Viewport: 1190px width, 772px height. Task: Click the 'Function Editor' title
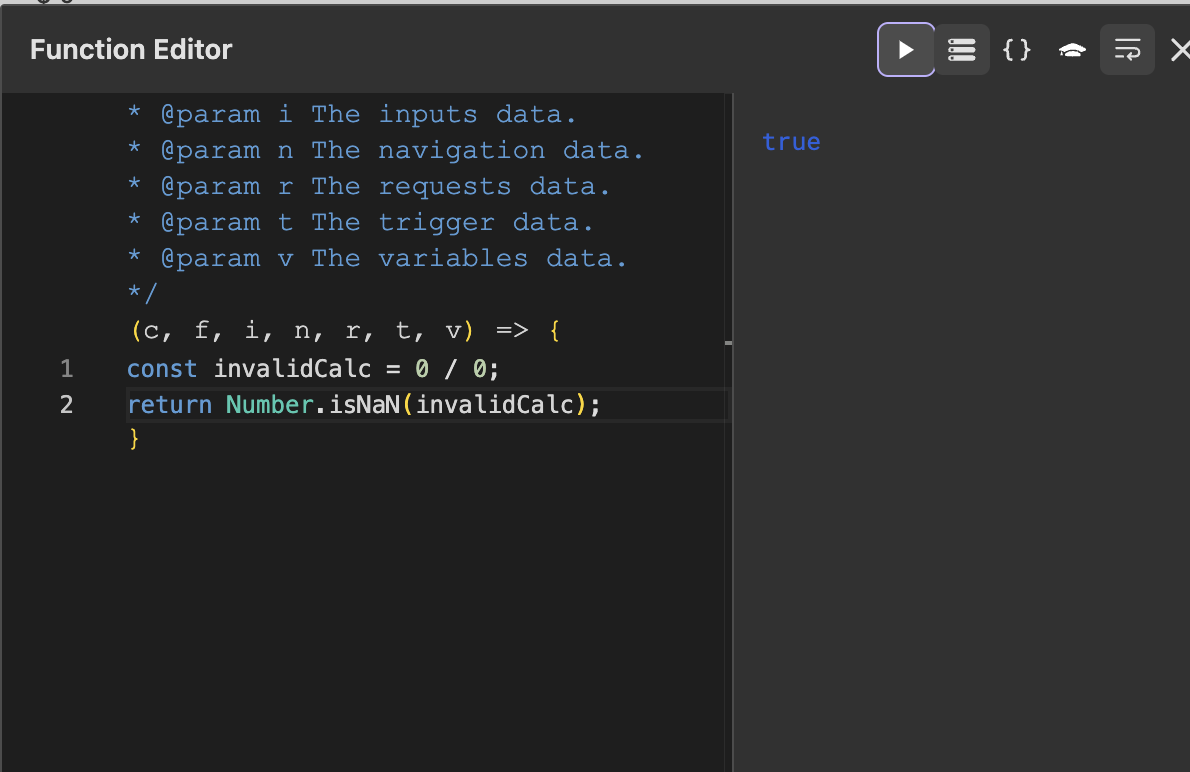[131, 50]
